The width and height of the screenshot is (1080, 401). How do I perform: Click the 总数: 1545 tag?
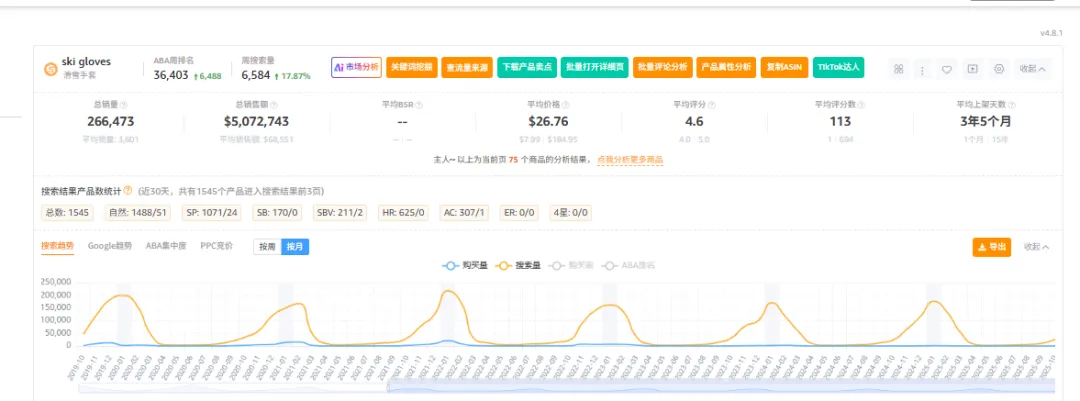point(68,213)
